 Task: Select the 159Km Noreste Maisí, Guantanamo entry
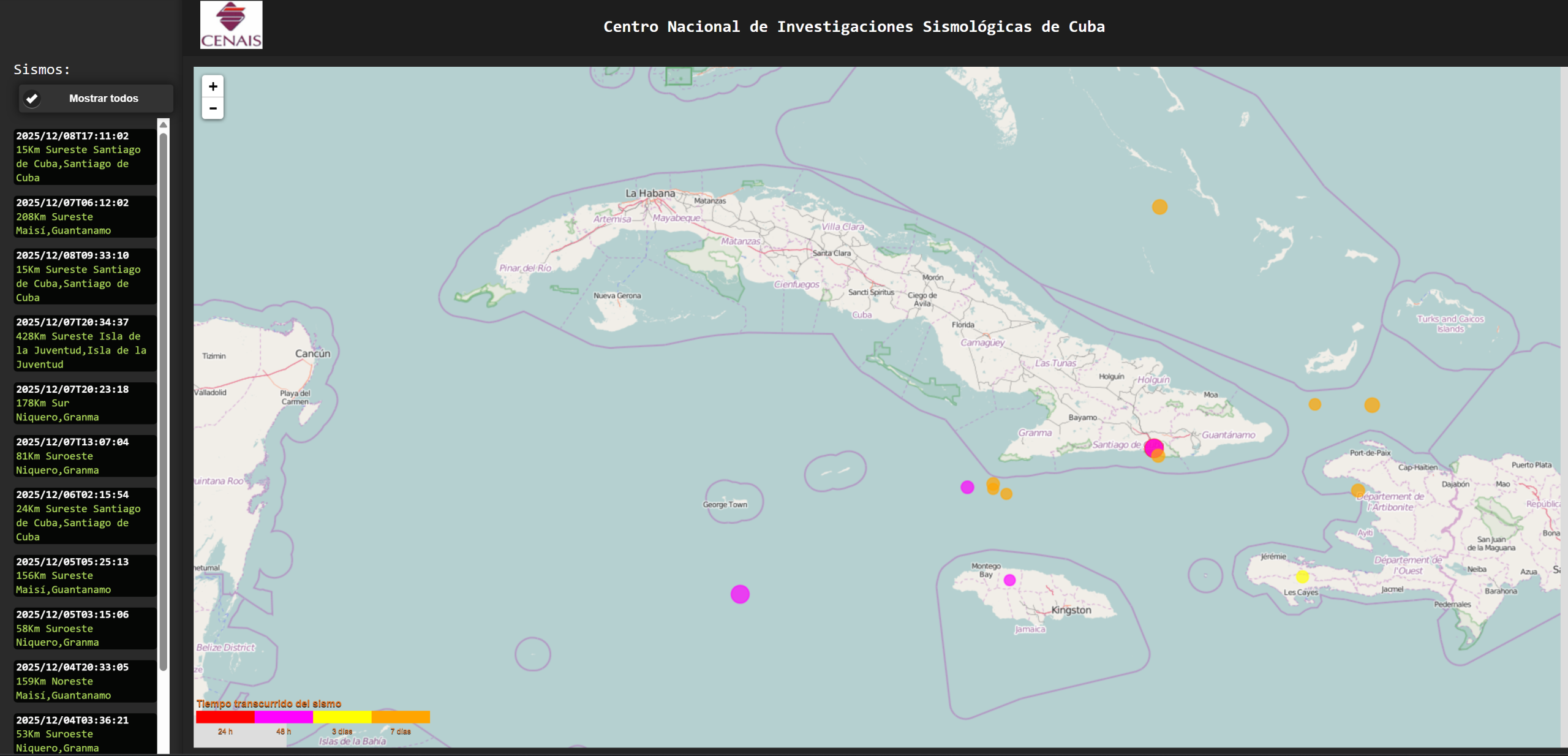(x=85, y=681)
